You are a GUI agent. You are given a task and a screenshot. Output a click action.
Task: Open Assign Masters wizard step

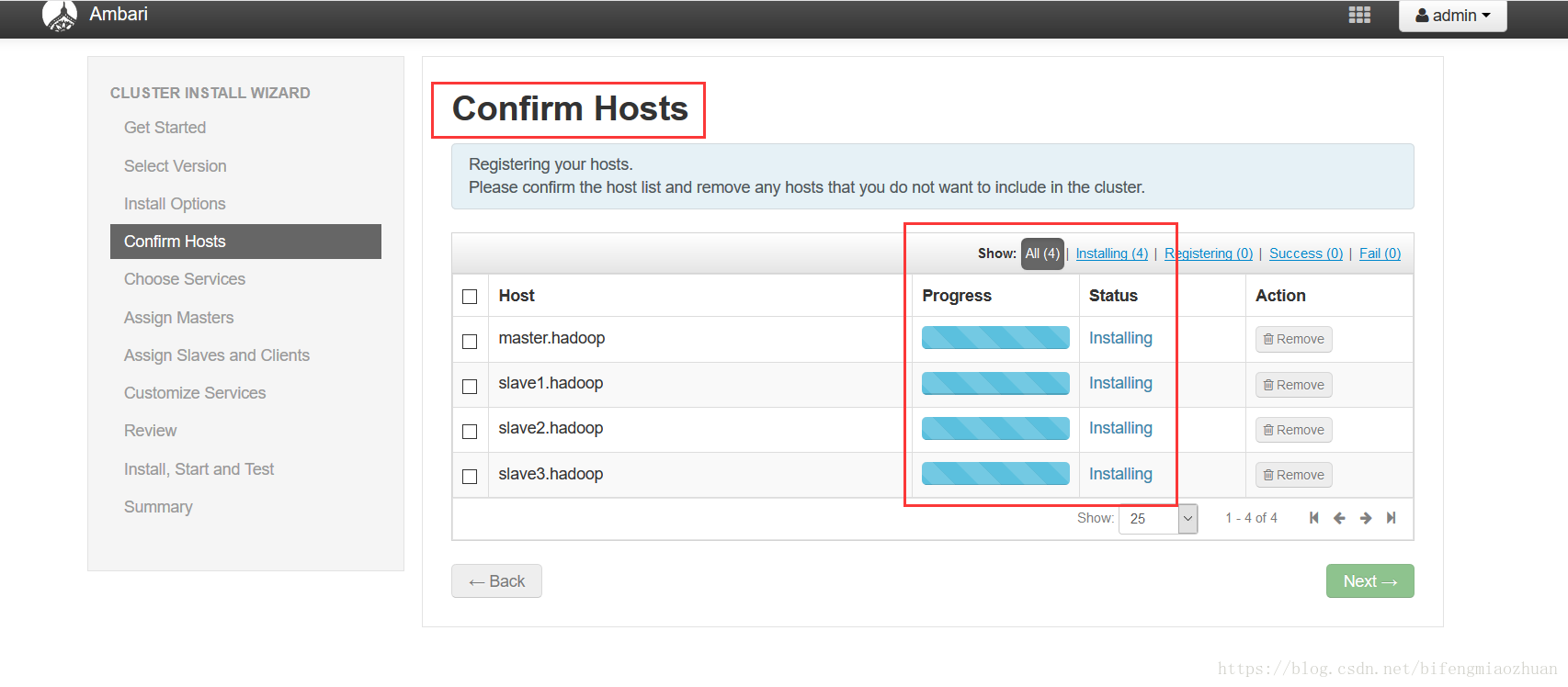179,318
